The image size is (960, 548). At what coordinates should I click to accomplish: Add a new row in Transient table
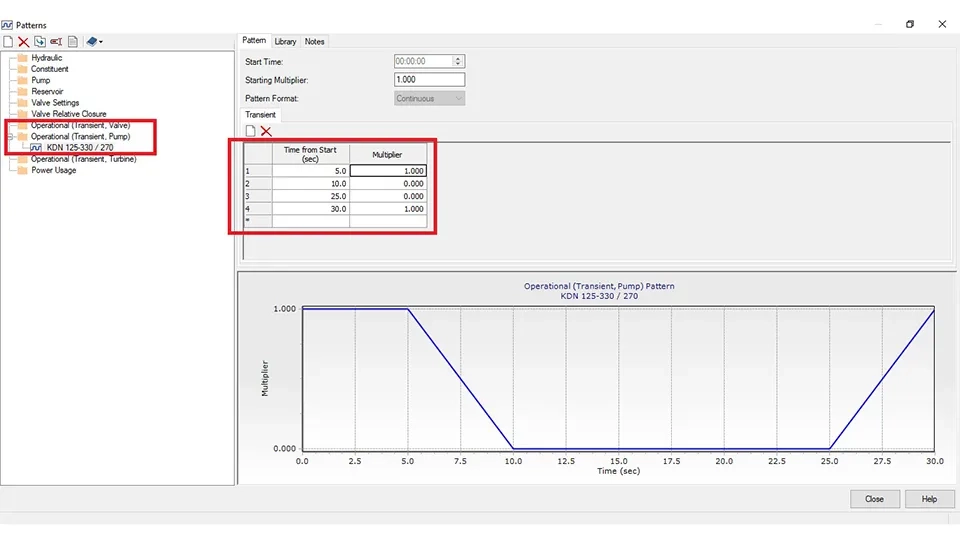pos(250,132)
